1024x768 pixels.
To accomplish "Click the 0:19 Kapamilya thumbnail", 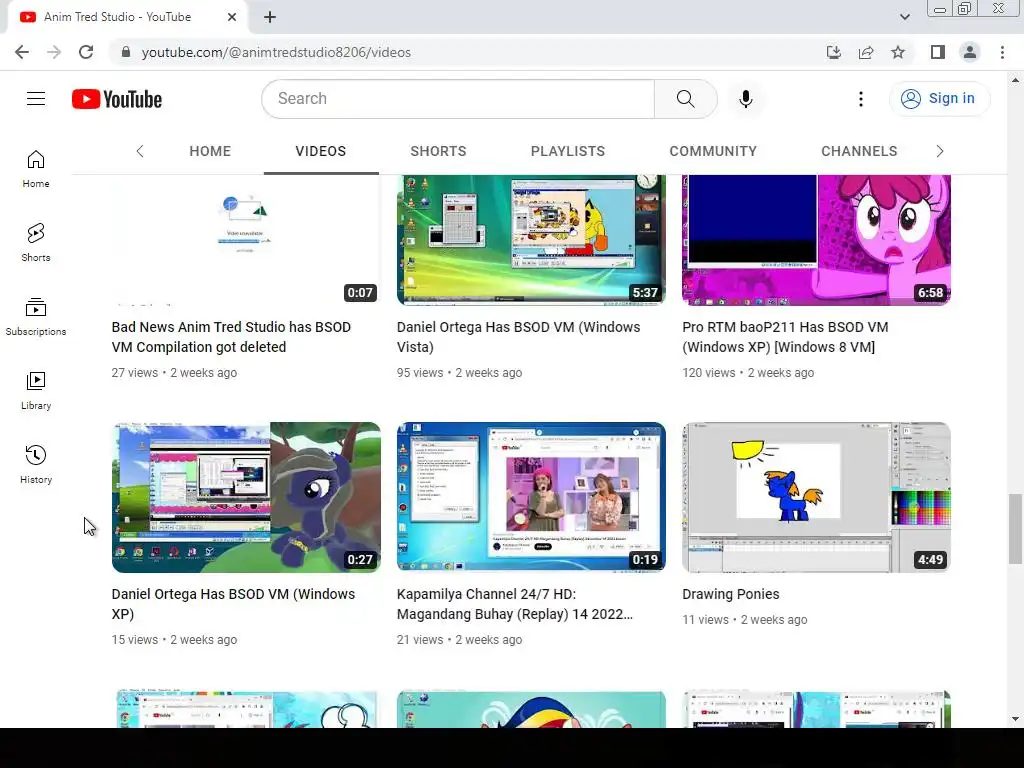I will 531,497.
